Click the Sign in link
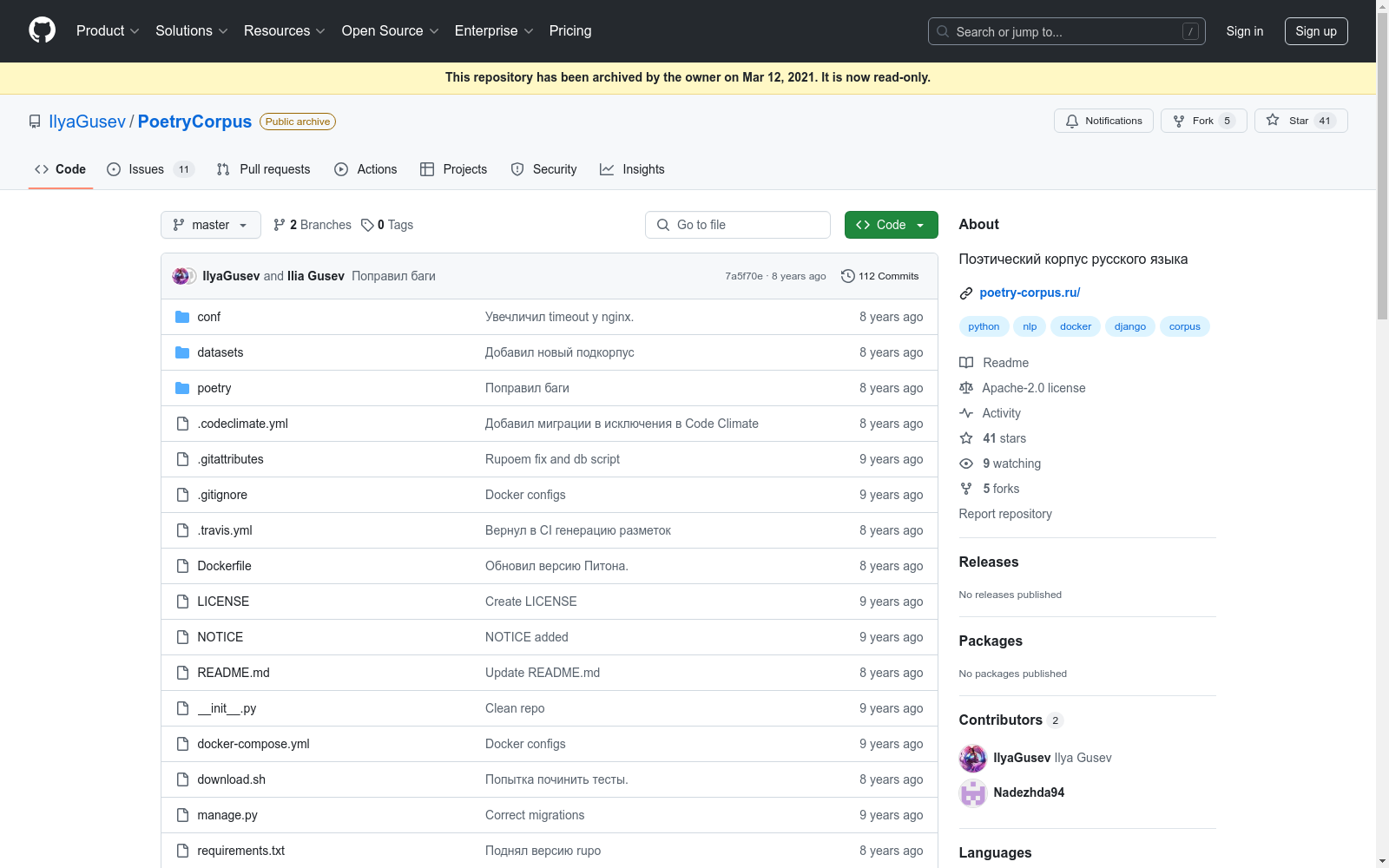The width and height of the screenshot is (1389, 868). [x=1245, y=31]
